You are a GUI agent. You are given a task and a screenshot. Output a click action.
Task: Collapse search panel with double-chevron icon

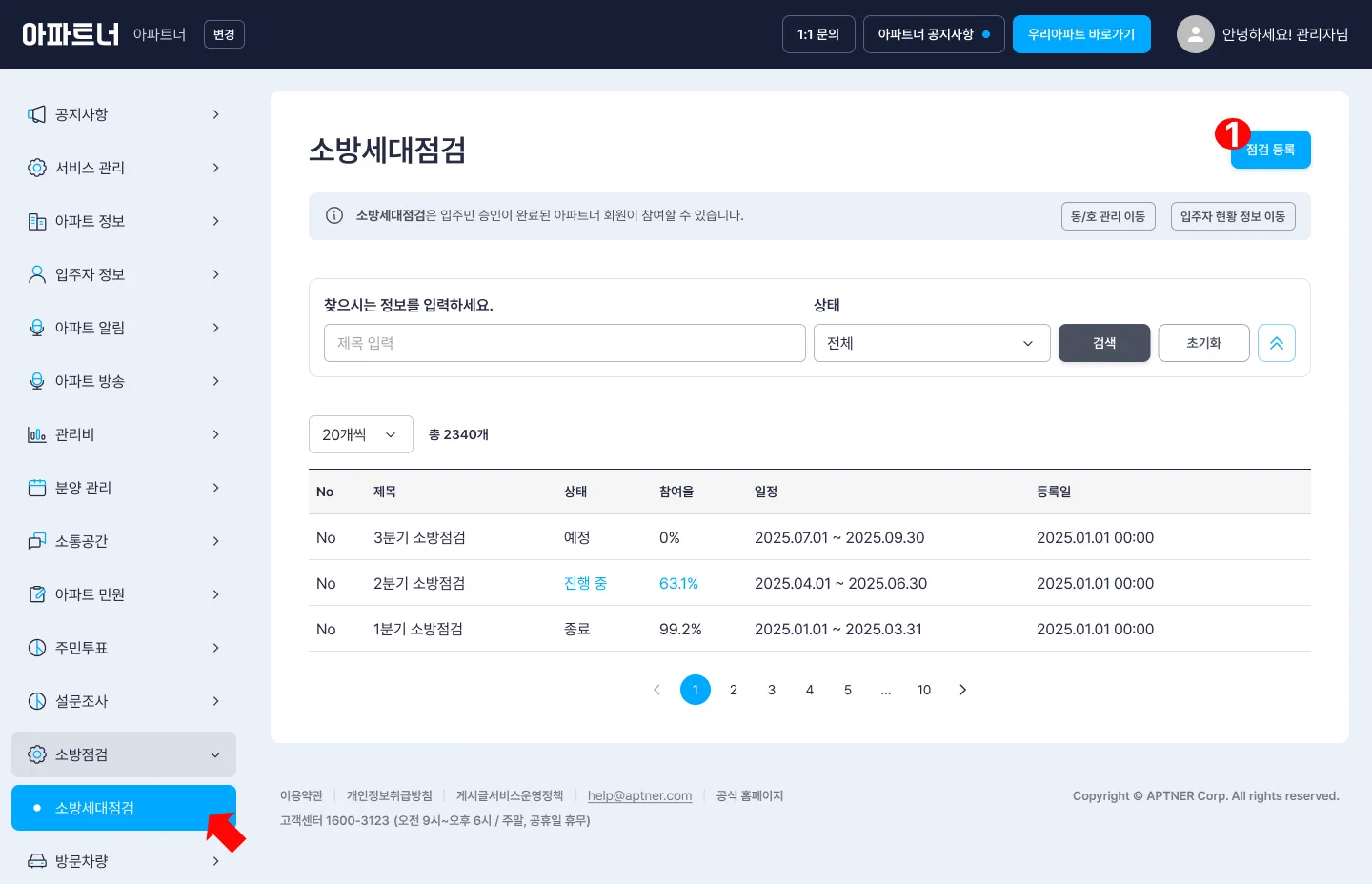point(1277,343)
